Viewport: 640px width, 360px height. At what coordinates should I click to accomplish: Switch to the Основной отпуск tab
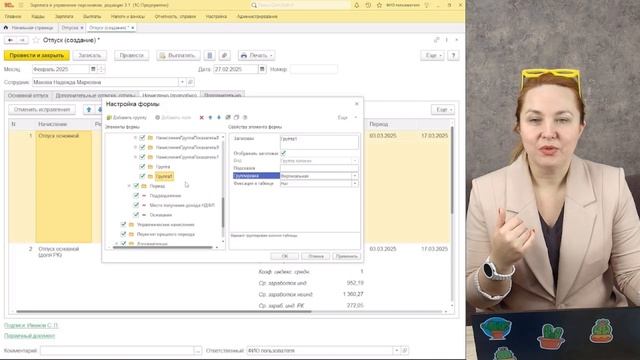[28, 96]
